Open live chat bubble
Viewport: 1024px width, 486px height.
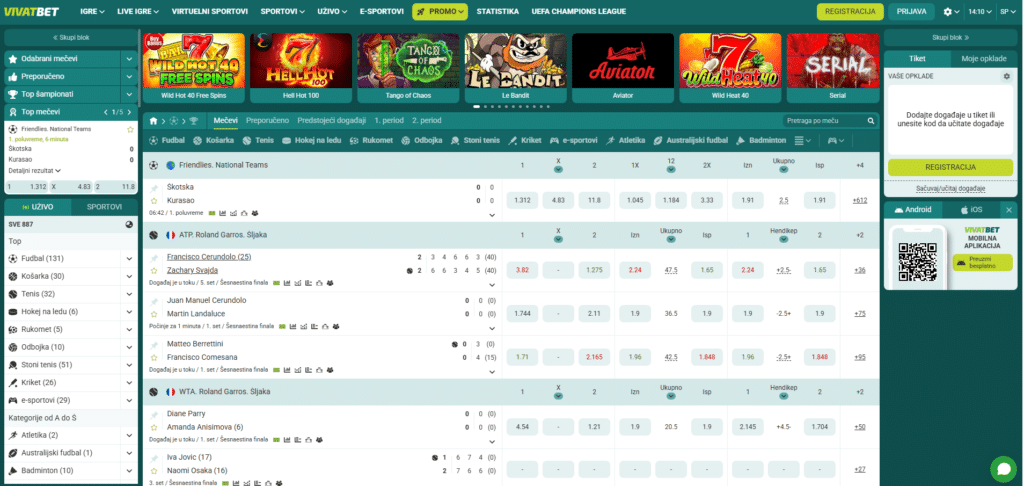click(1003, 469)
